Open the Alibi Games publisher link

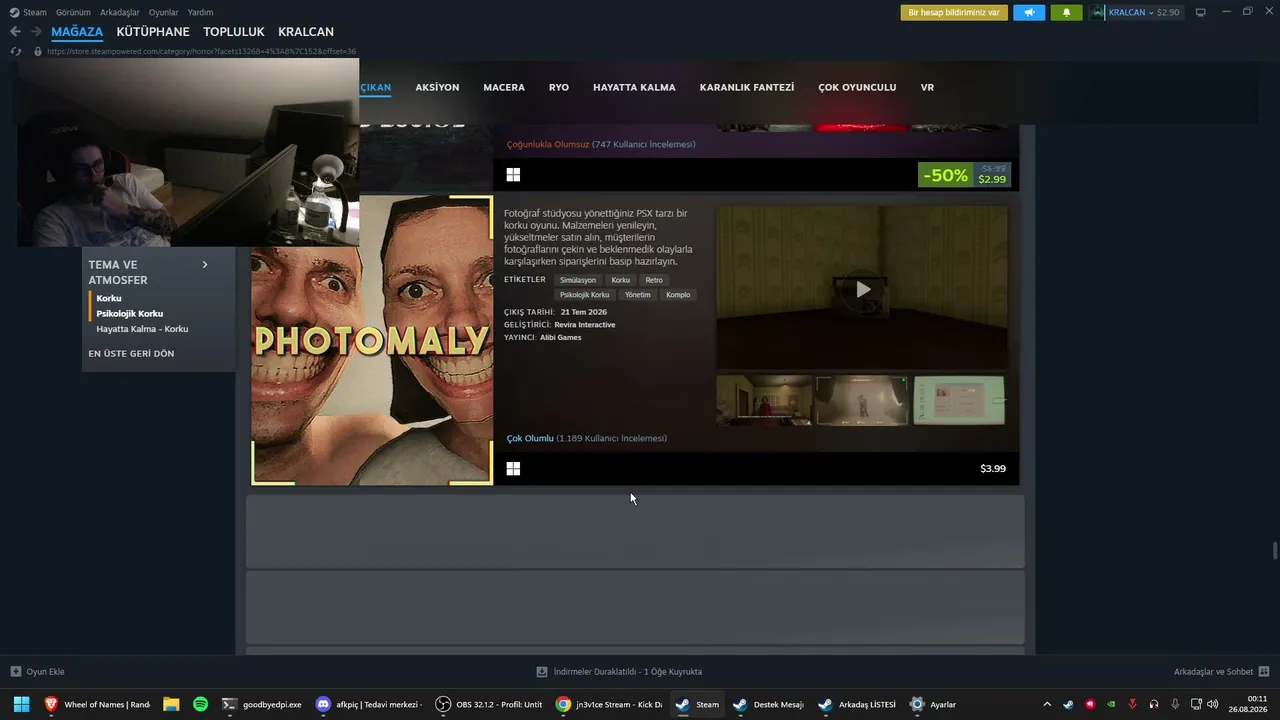coord(560,337)
